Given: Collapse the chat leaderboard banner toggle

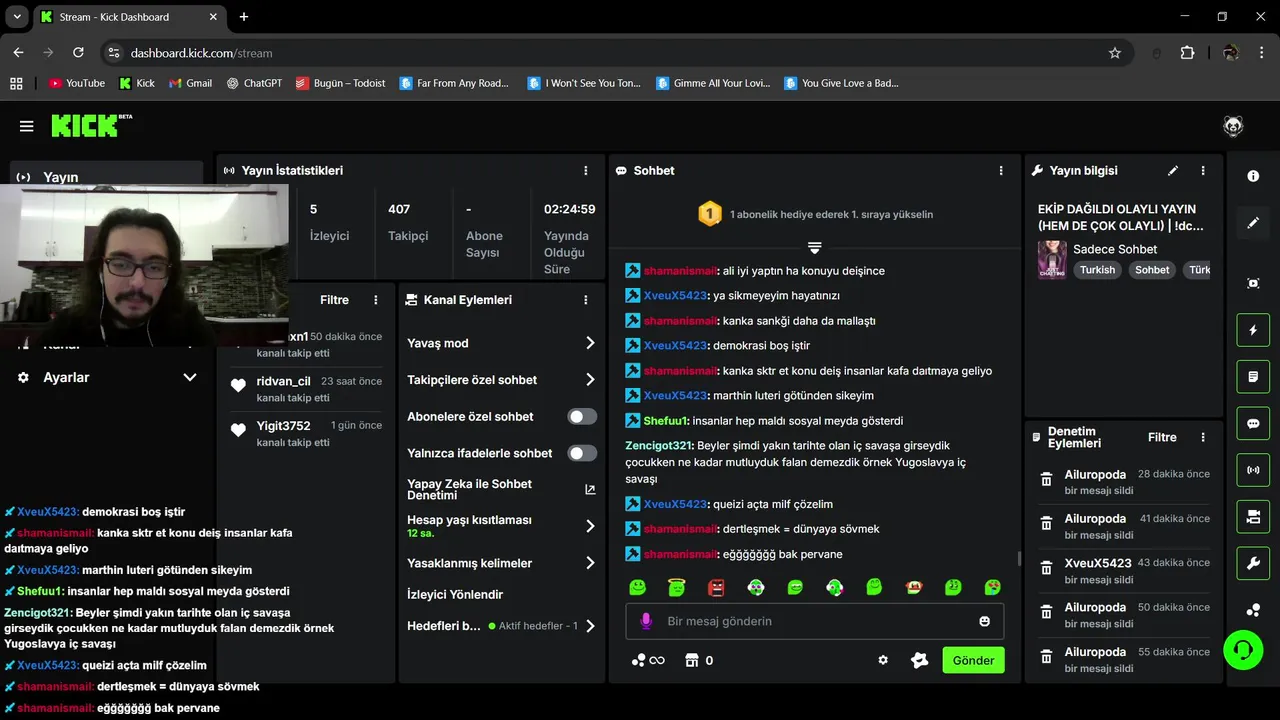Looking at the screenshot, I should click(x=815, y=247).
